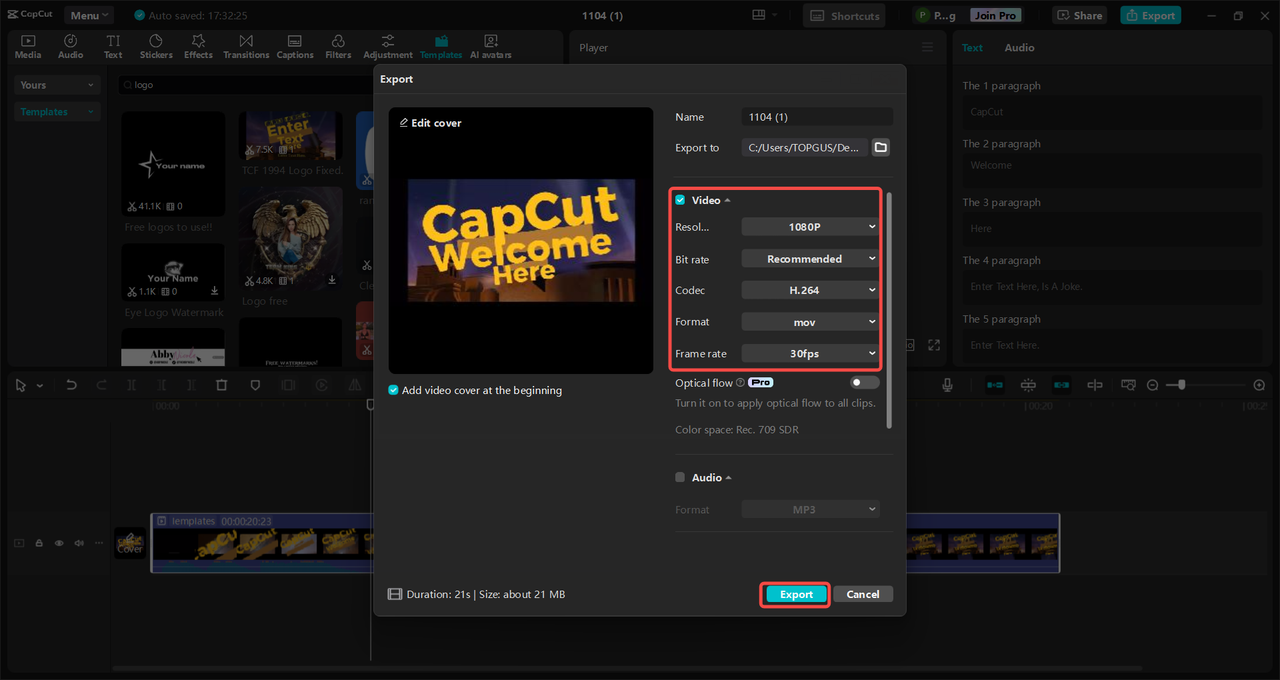Click the delete trash icon in timeline toolbar
Screen dimensions: 1280x680
(222, 385)
